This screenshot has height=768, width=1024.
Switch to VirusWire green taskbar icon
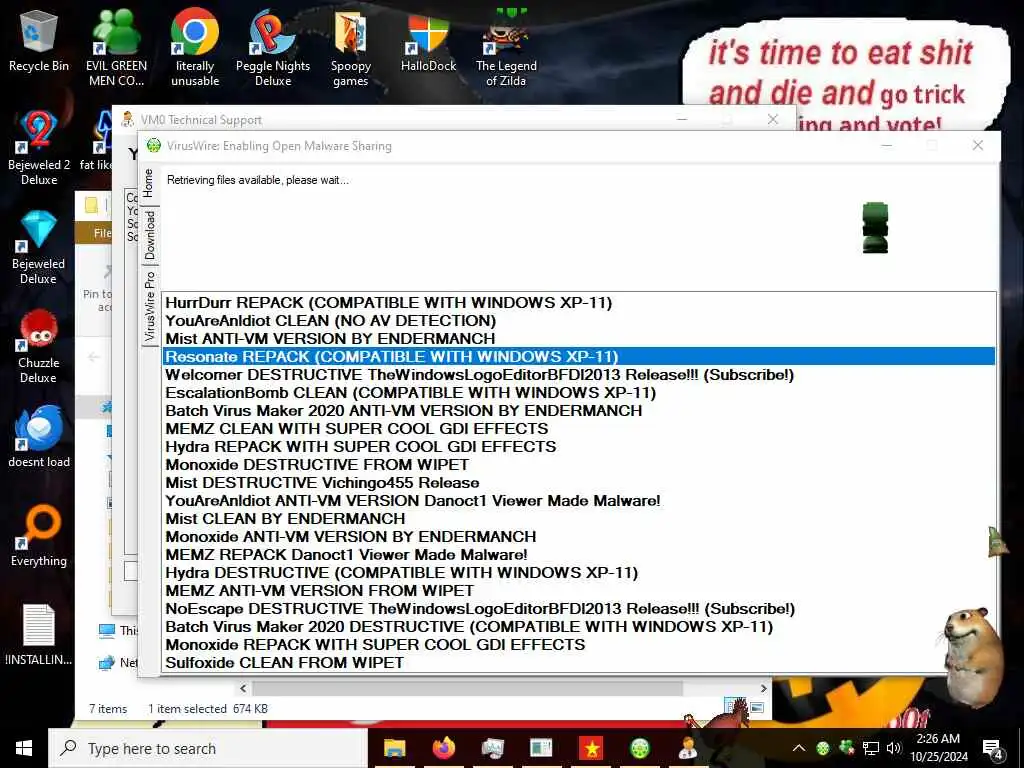pos(639,748)
